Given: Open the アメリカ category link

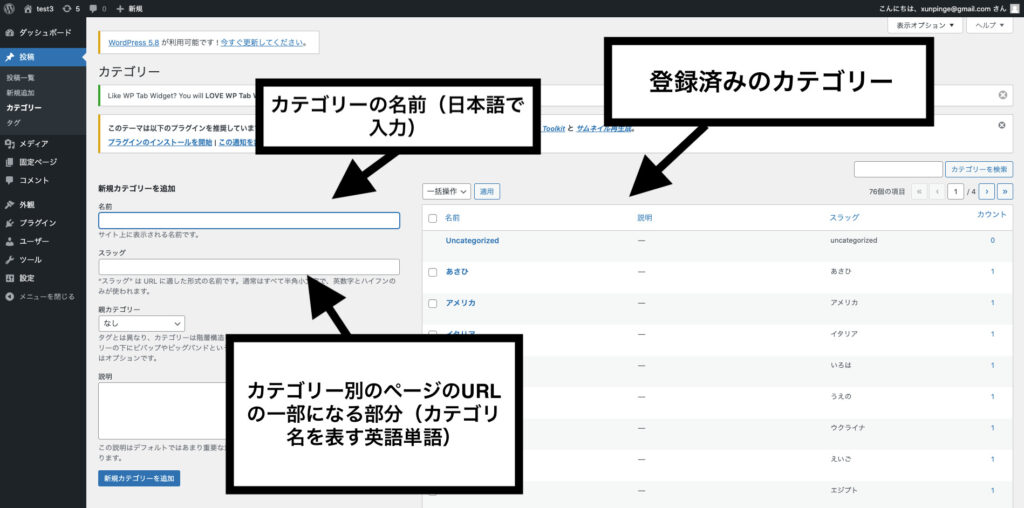Looking at the screenshot, I should click(x=460, y=303).
